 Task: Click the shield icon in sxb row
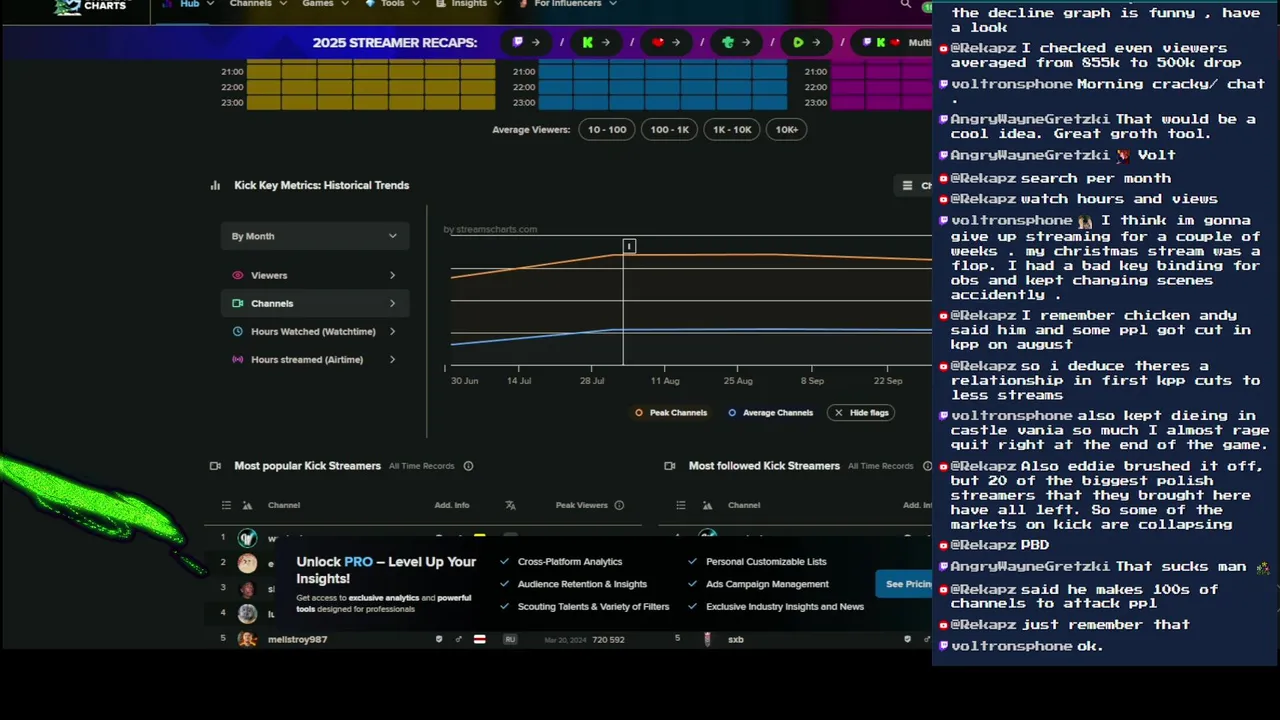point(907,639)
